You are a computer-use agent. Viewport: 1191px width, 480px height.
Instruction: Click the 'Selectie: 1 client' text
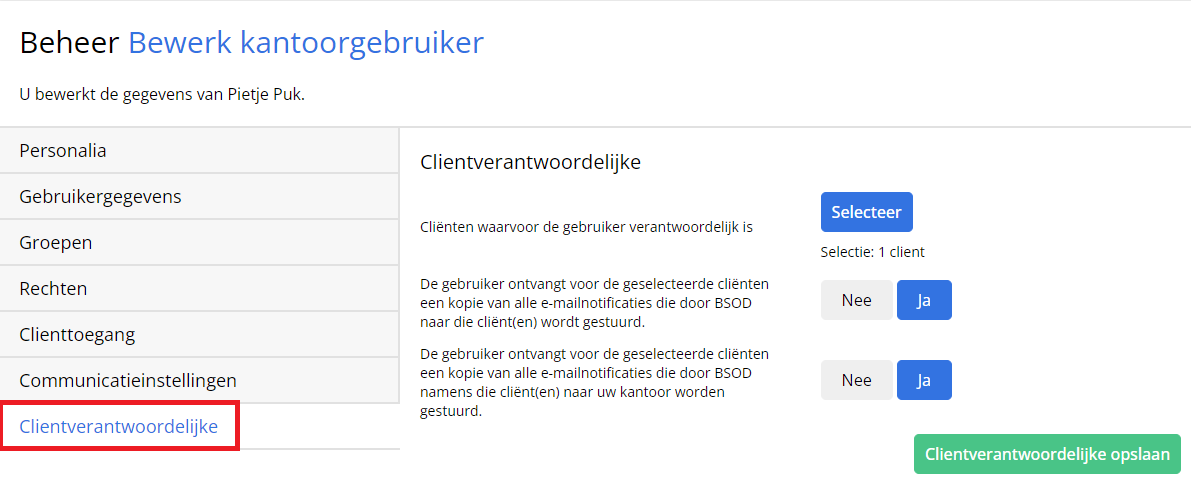click(x=873, y=251)
